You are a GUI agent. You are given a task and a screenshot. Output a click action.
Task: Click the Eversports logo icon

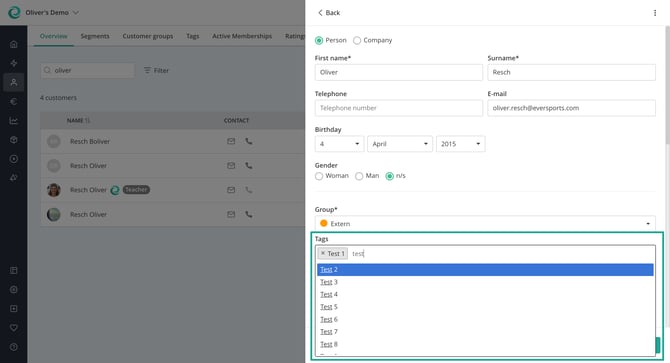14,12
